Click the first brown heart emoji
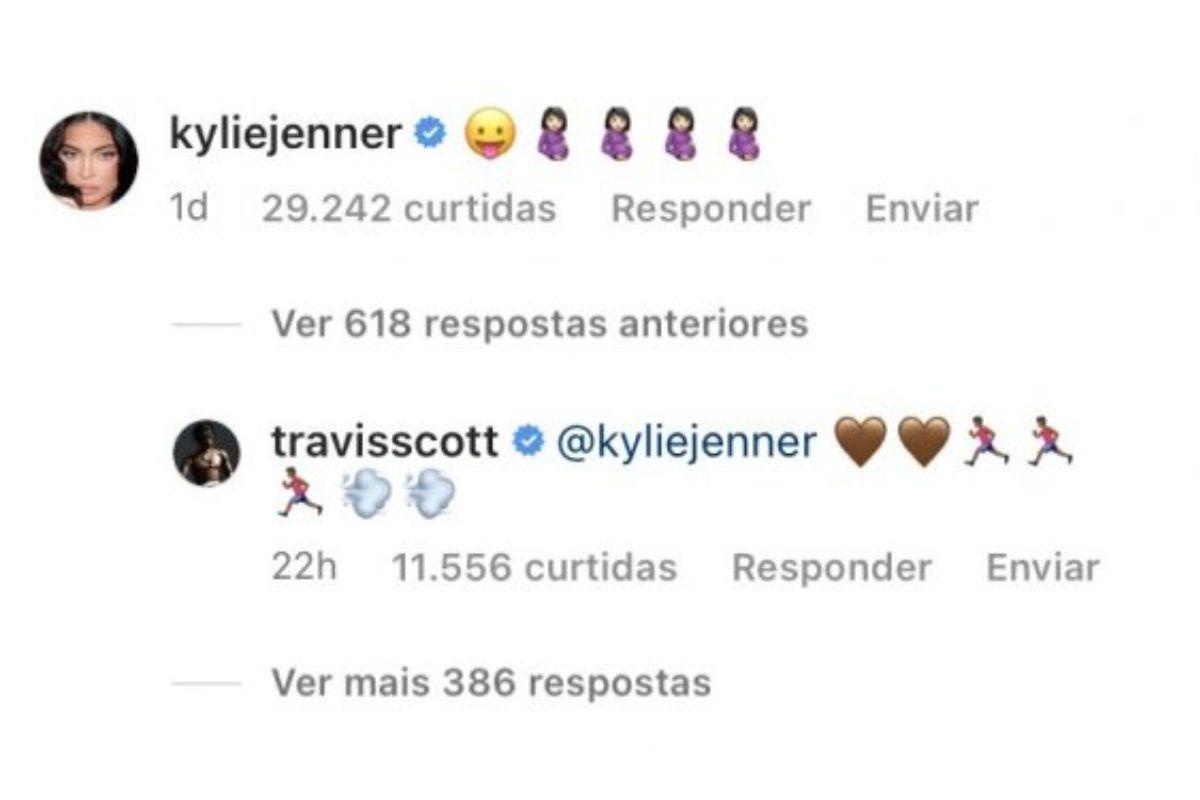The image size is (1200, 800). tap(860, 442)
